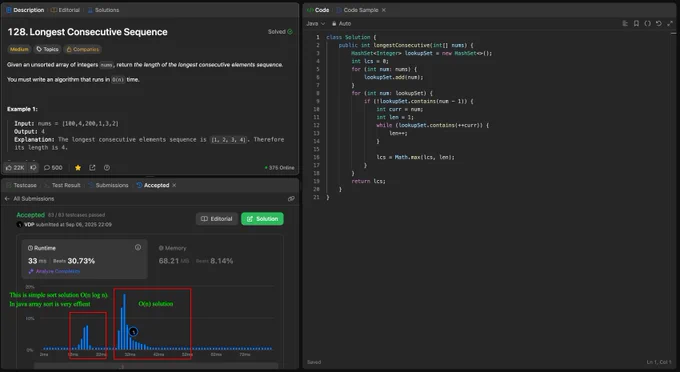Switch to the Editorial tab

tap(65, 10)
